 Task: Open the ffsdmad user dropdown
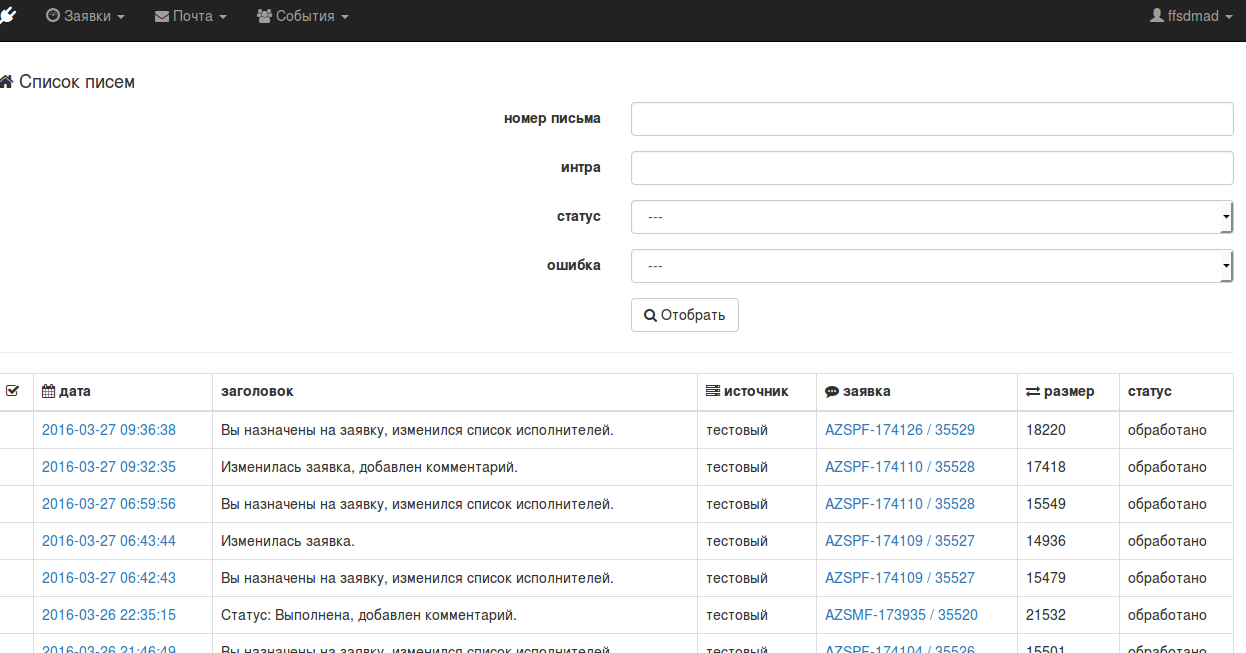tap(1192, 17)
